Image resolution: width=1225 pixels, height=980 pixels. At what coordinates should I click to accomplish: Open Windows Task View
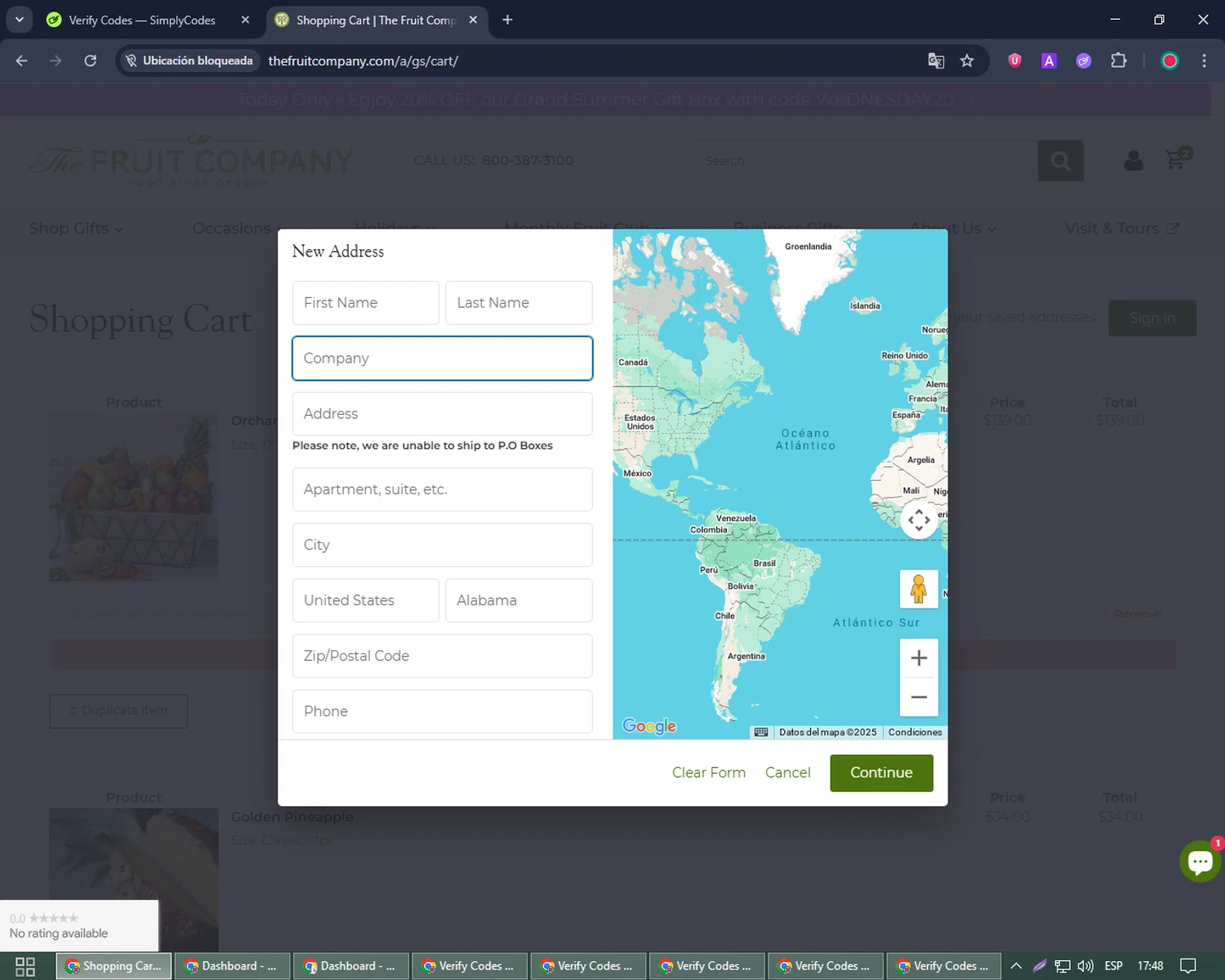click(25, 966)
